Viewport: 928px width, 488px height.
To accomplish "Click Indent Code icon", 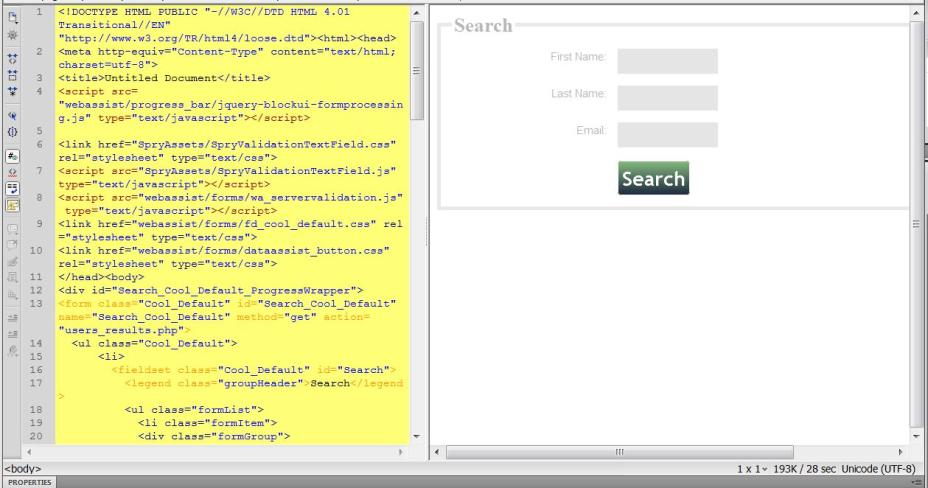I will 12,318.
